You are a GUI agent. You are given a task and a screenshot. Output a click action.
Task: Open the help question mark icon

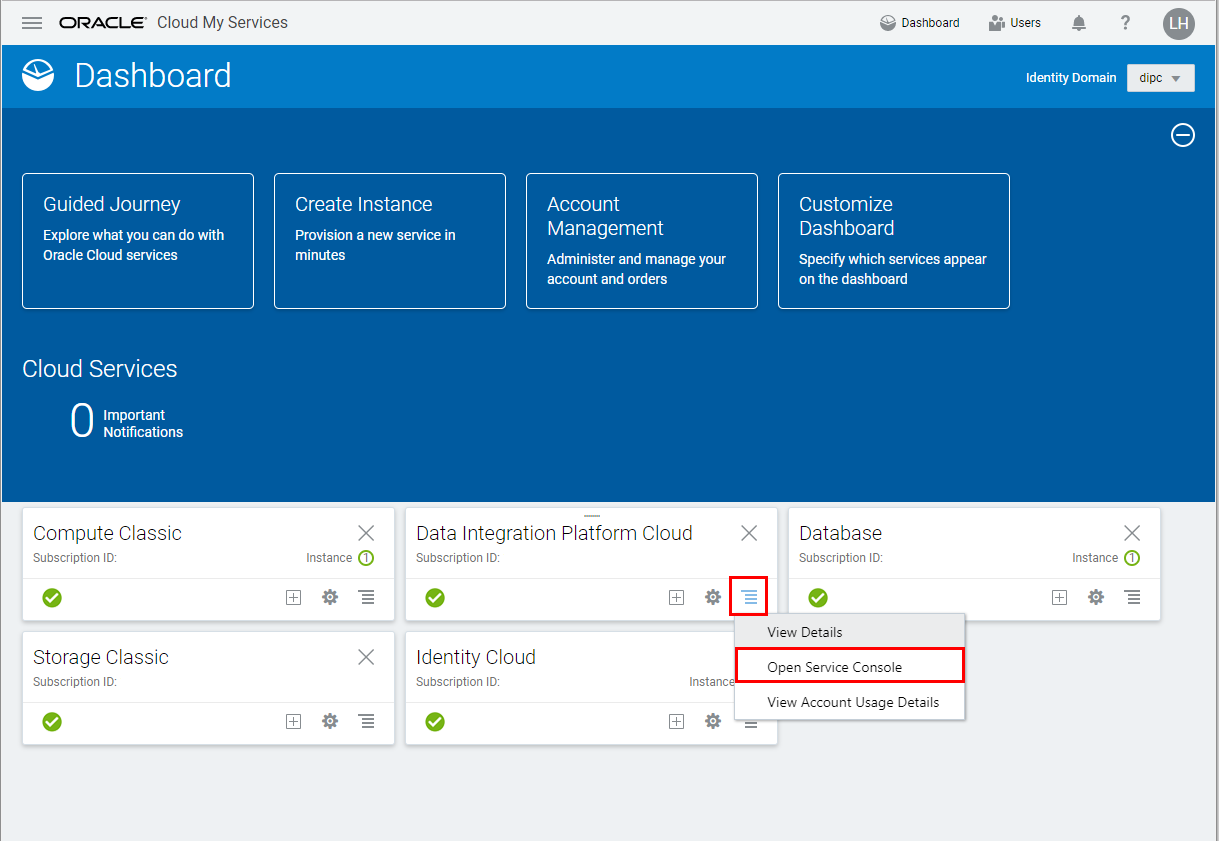(x=1126, y=23)
